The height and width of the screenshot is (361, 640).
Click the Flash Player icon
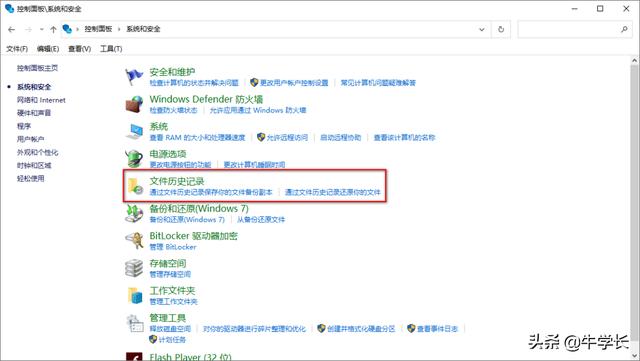[134, 357]
